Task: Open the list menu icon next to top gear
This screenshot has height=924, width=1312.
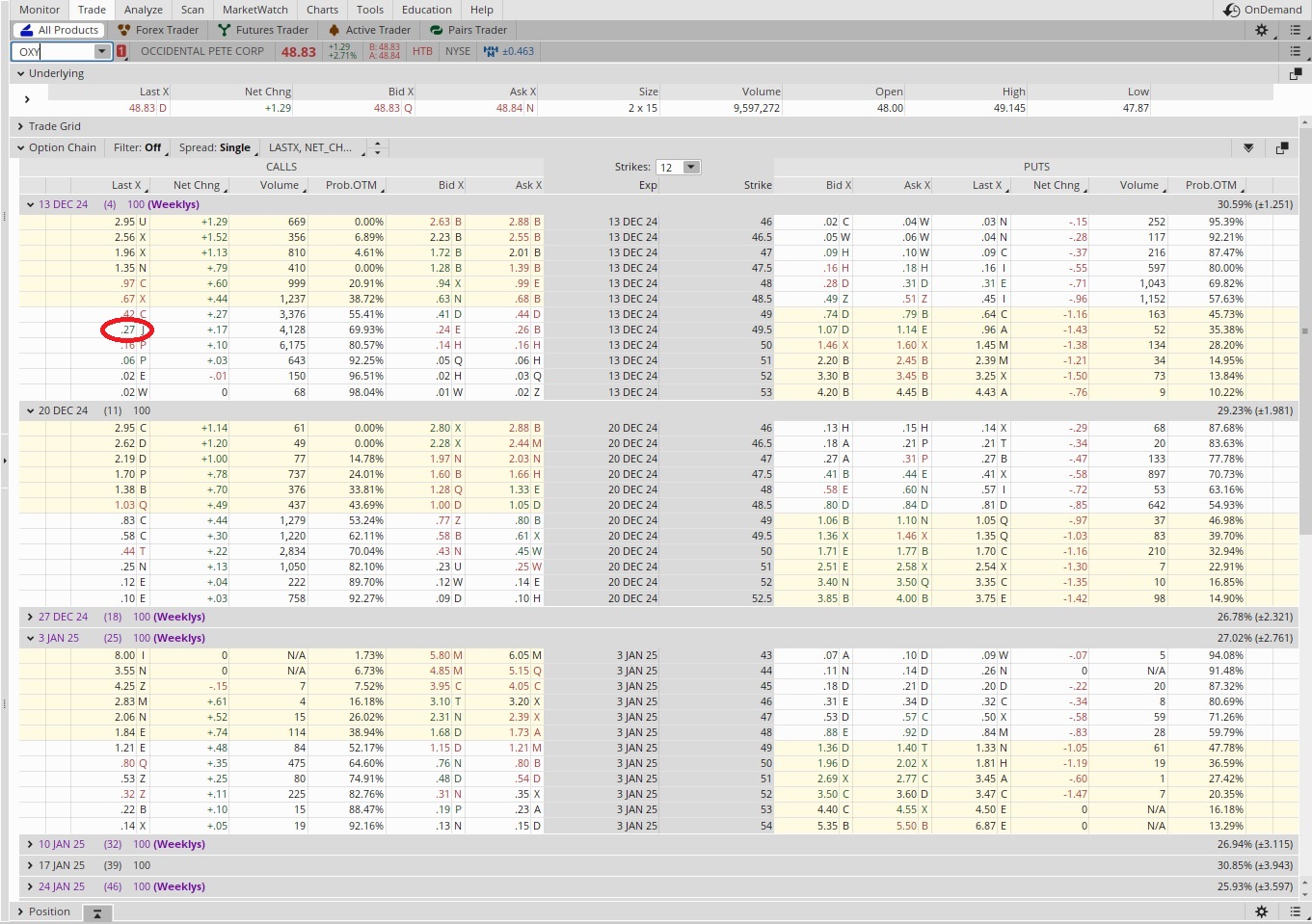Action: (x=1295, y=30)
